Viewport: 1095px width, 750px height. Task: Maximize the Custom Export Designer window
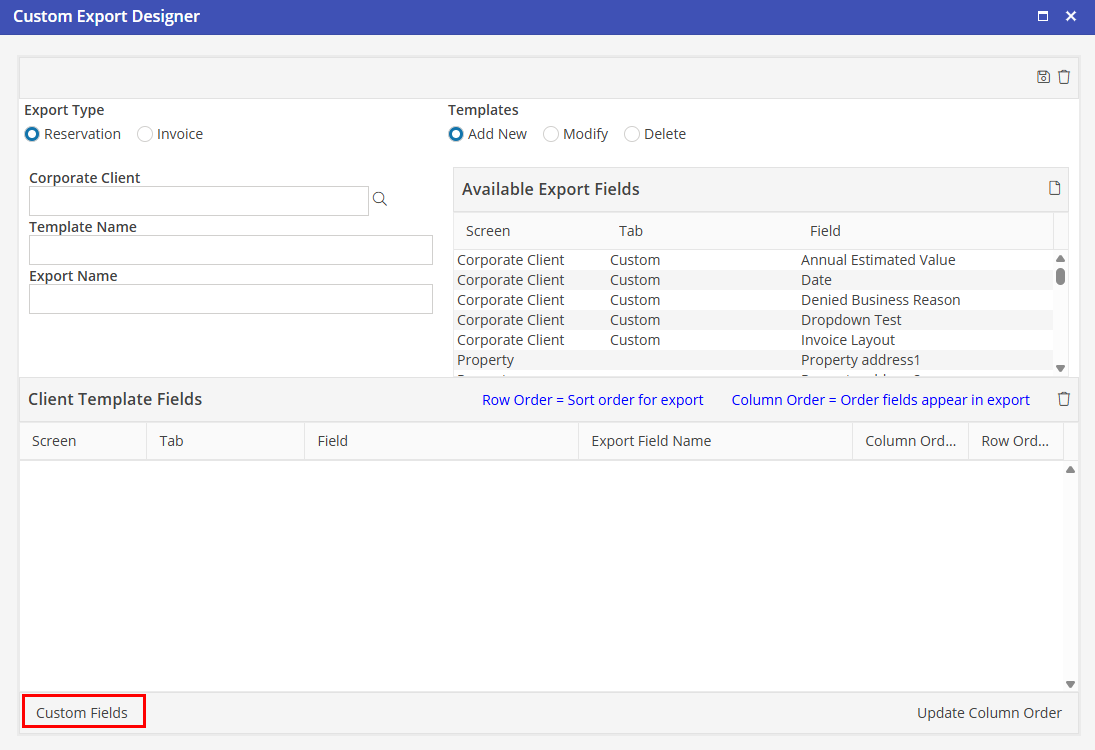click(x=1043, y=17)
